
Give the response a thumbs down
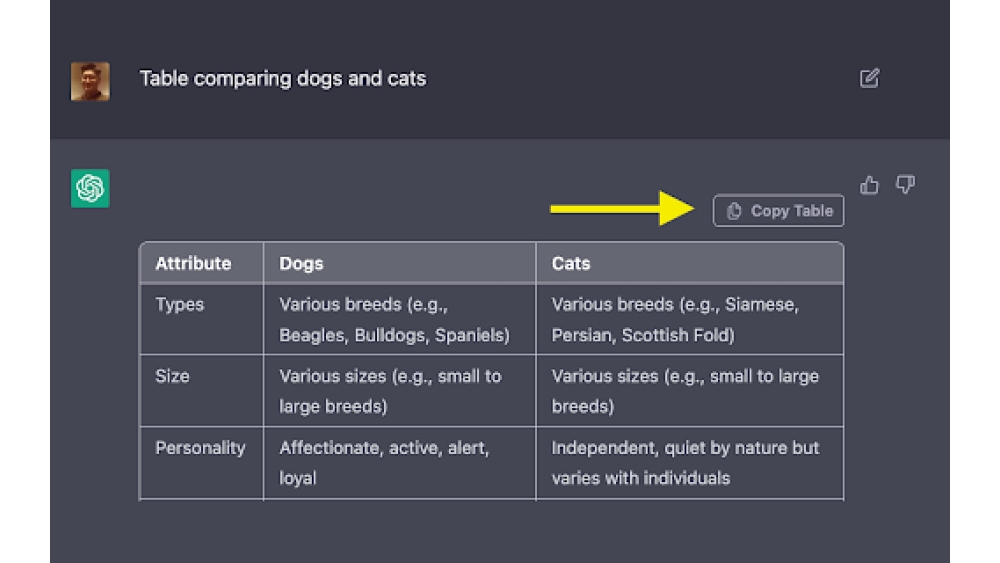tap(905, 185)
